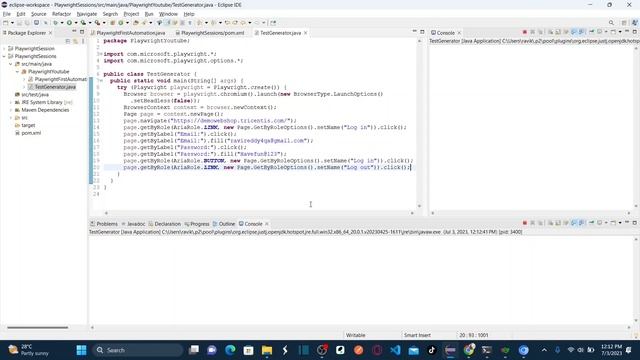This screenshot has width=640, height=360.
Task: Close the bottom Console tab
Action: pyautogui.click(x=267, y=224)
